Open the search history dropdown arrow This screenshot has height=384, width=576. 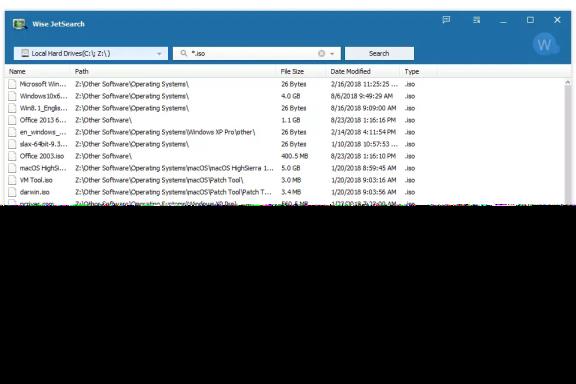click(332, 54)
